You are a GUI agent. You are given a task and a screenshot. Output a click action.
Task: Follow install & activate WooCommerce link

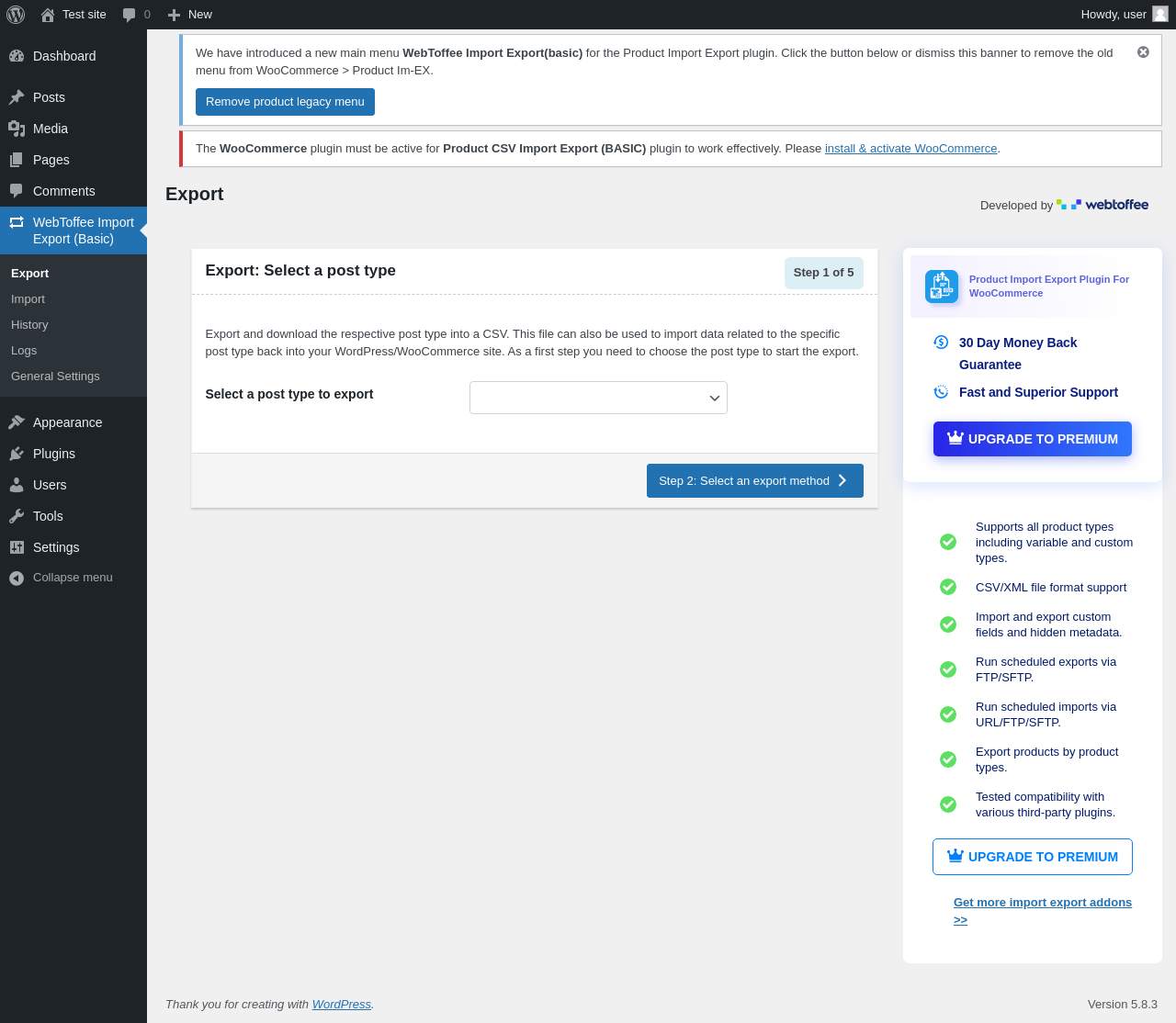[x=910, y=149]
